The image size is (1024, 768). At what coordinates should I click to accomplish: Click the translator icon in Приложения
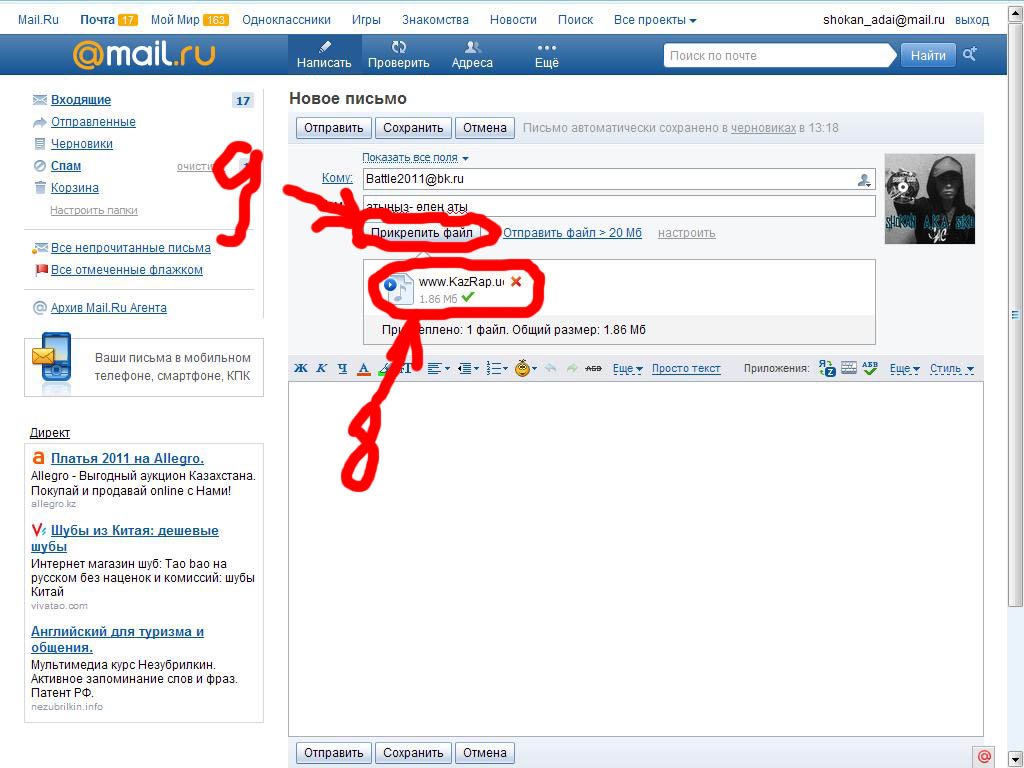click(x=827, y=368)
